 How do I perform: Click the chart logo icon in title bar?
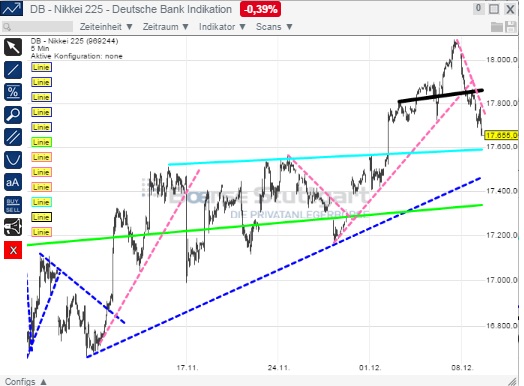coord(12,9)
